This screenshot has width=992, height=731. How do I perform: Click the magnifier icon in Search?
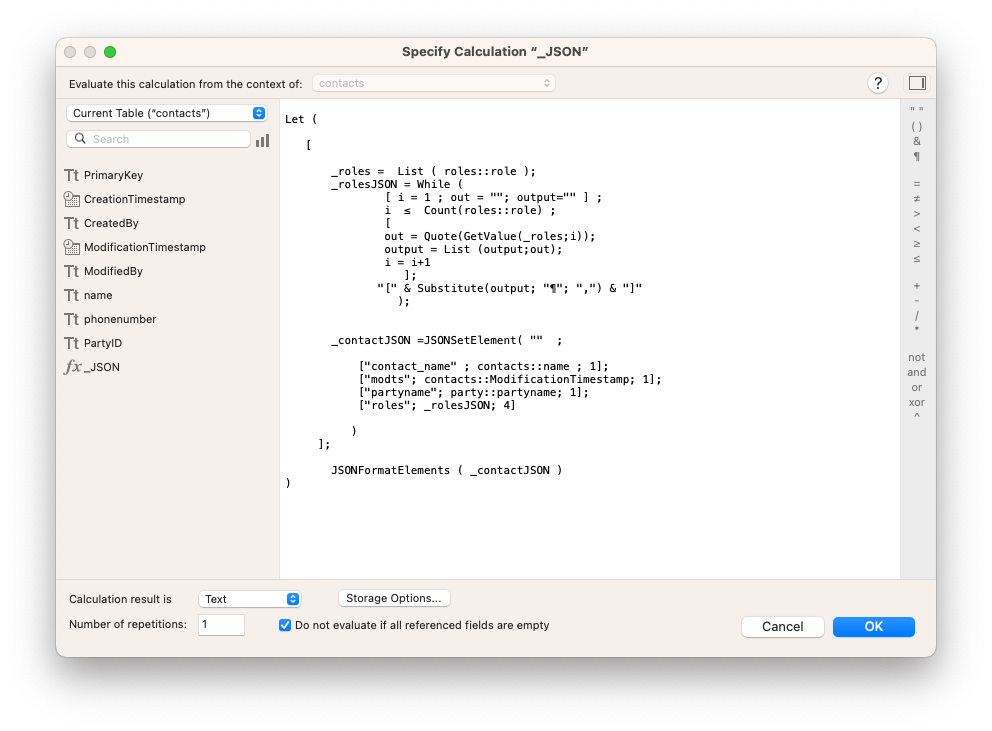[x=80, y=139]
